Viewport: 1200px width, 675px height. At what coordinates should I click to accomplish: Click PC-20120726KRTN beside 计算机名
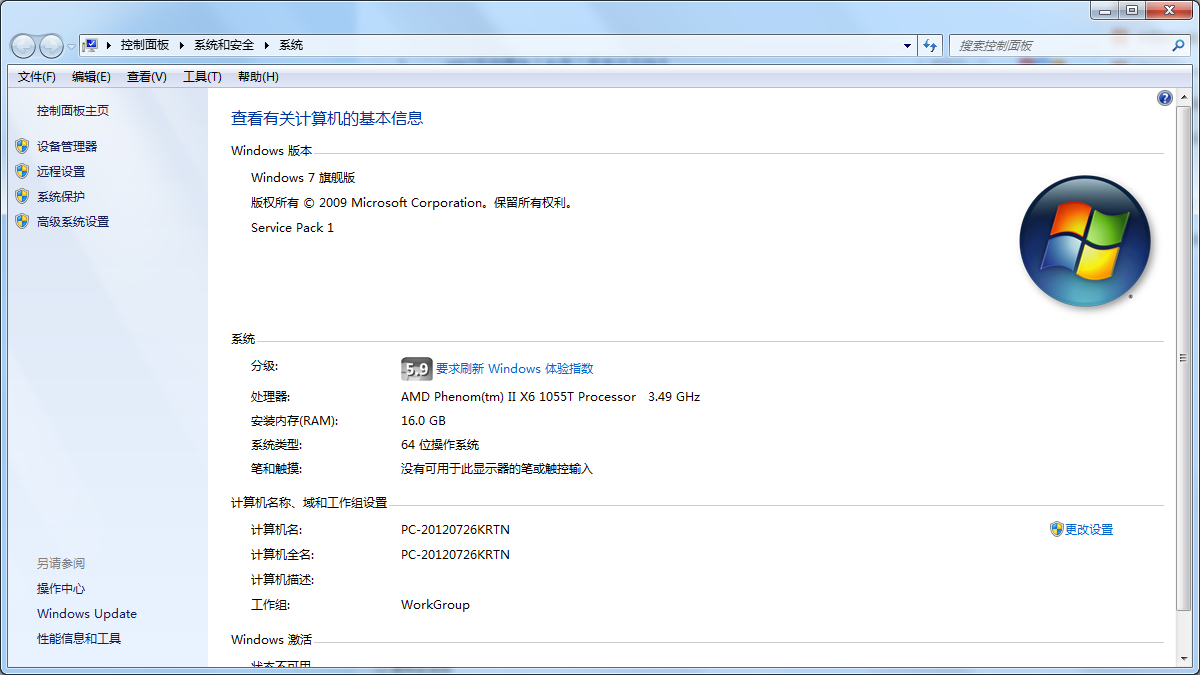pyautogui.click(x=455, y=530)
